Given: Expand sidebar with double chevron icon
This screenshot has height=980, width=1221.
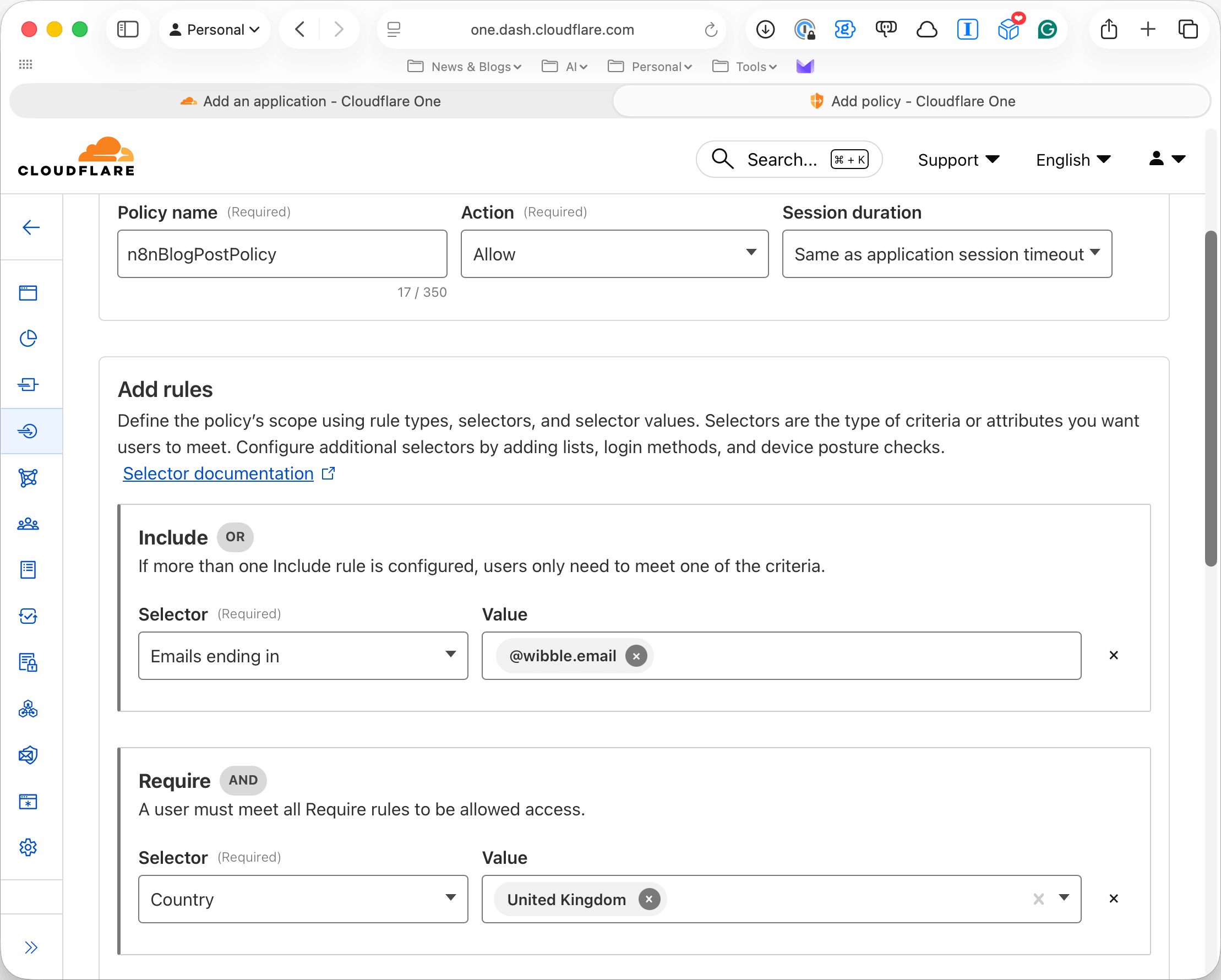Looking at the screenshot, I should [31, 947].
